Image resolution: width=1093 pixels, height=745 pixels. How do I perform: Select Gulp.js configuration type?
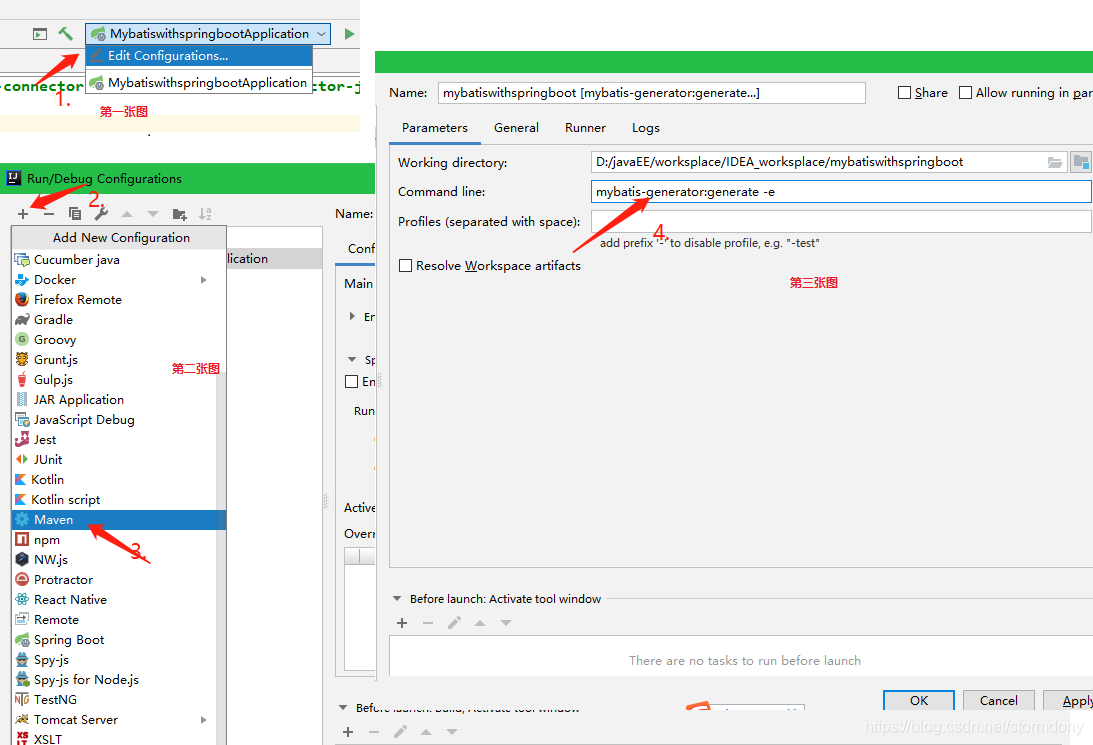[x=114, y=380]
